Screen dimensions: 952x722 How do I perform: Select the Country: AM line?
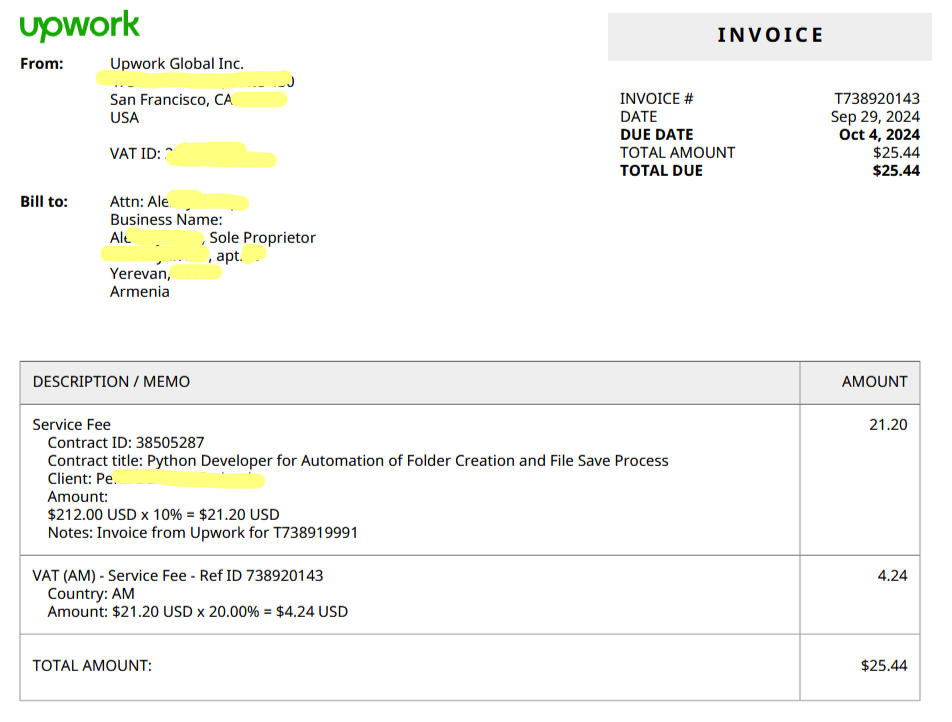(91, 594)
